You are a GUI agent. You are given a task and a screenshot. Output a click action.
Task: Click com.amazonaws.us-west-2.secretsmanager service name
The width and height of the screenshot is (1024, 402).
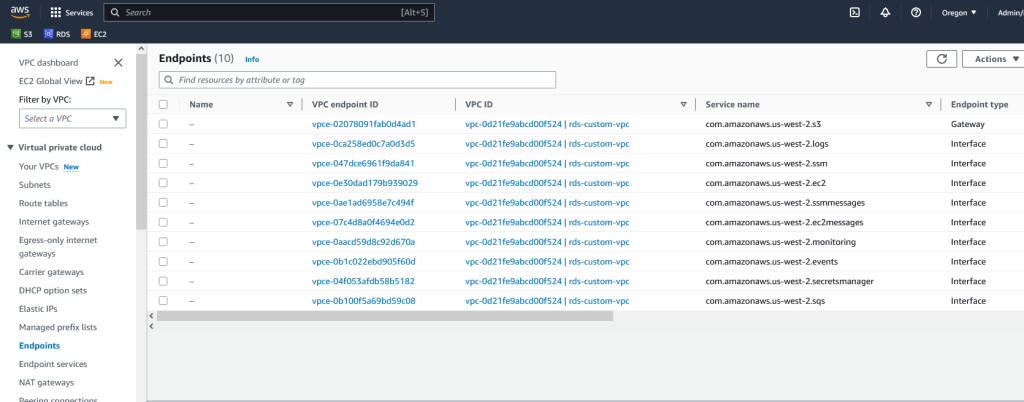(790, 281)
